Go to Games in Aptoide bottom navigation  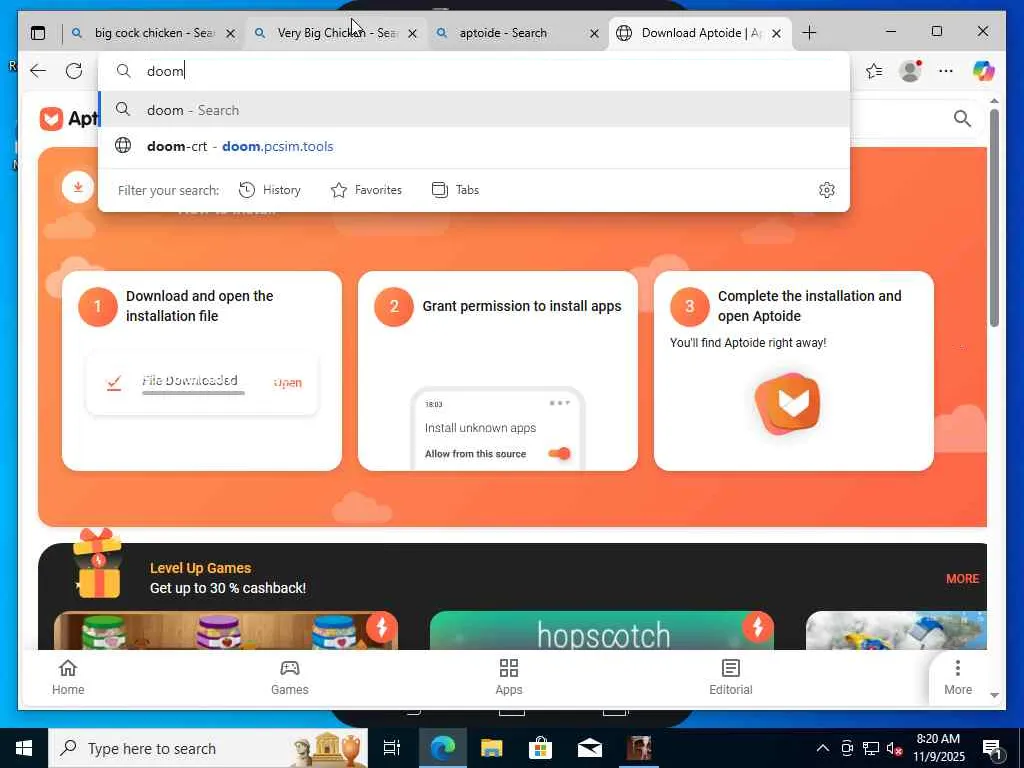(x=289, y=677)
